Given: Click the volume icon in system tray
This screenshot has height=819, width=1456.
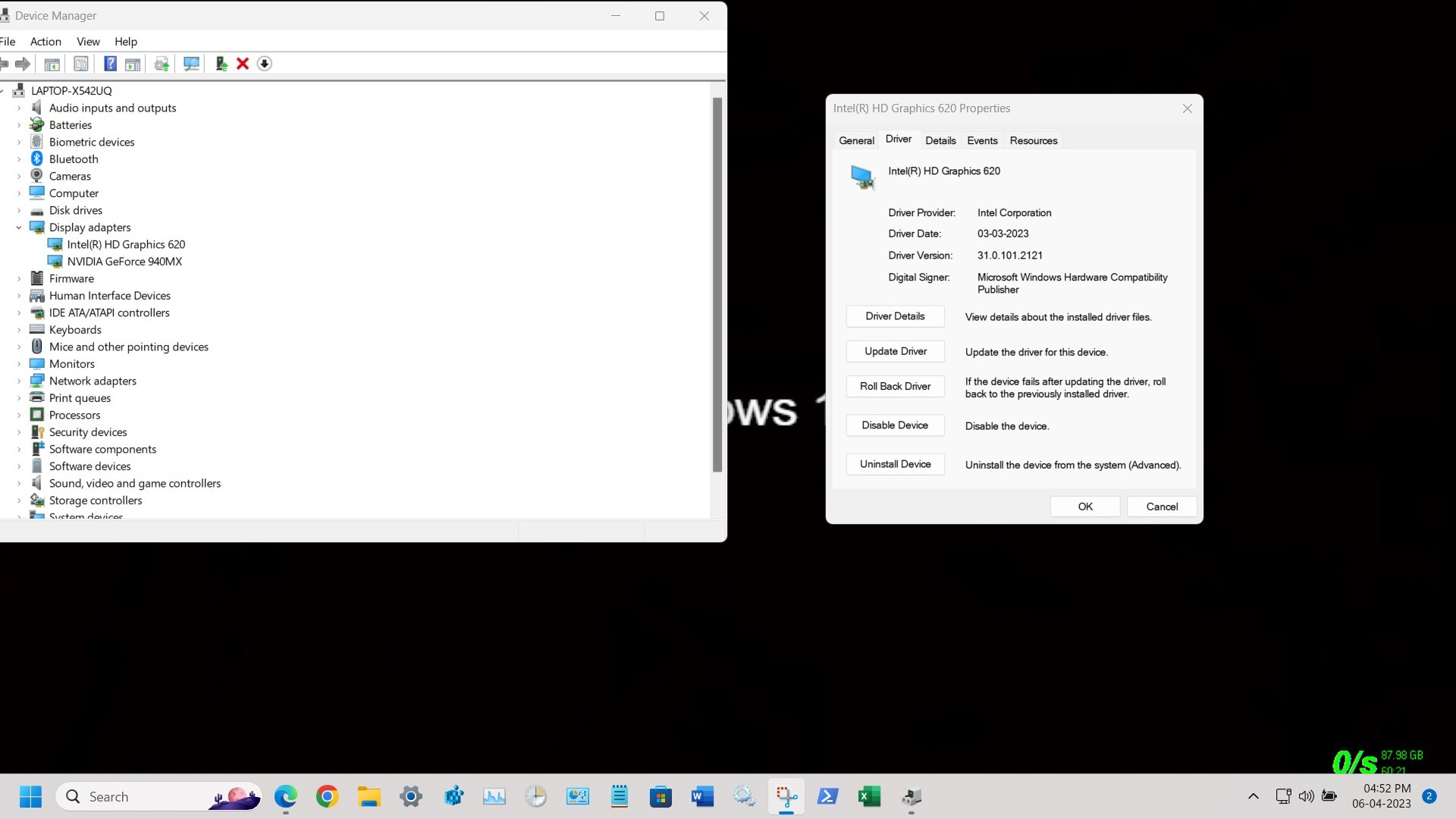Looking at the screenshot, I should [1306, 796].
